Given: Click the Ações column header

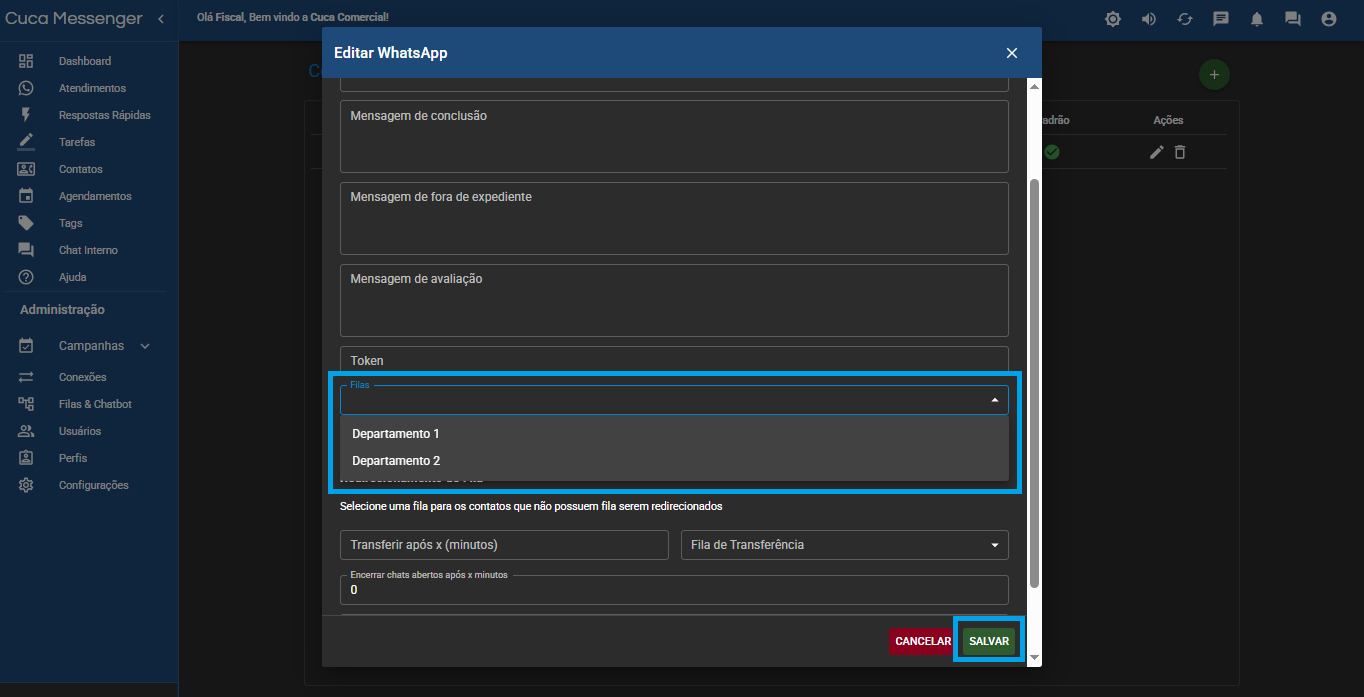Looking at the screenshot, I should click(x=1168, y=120).
